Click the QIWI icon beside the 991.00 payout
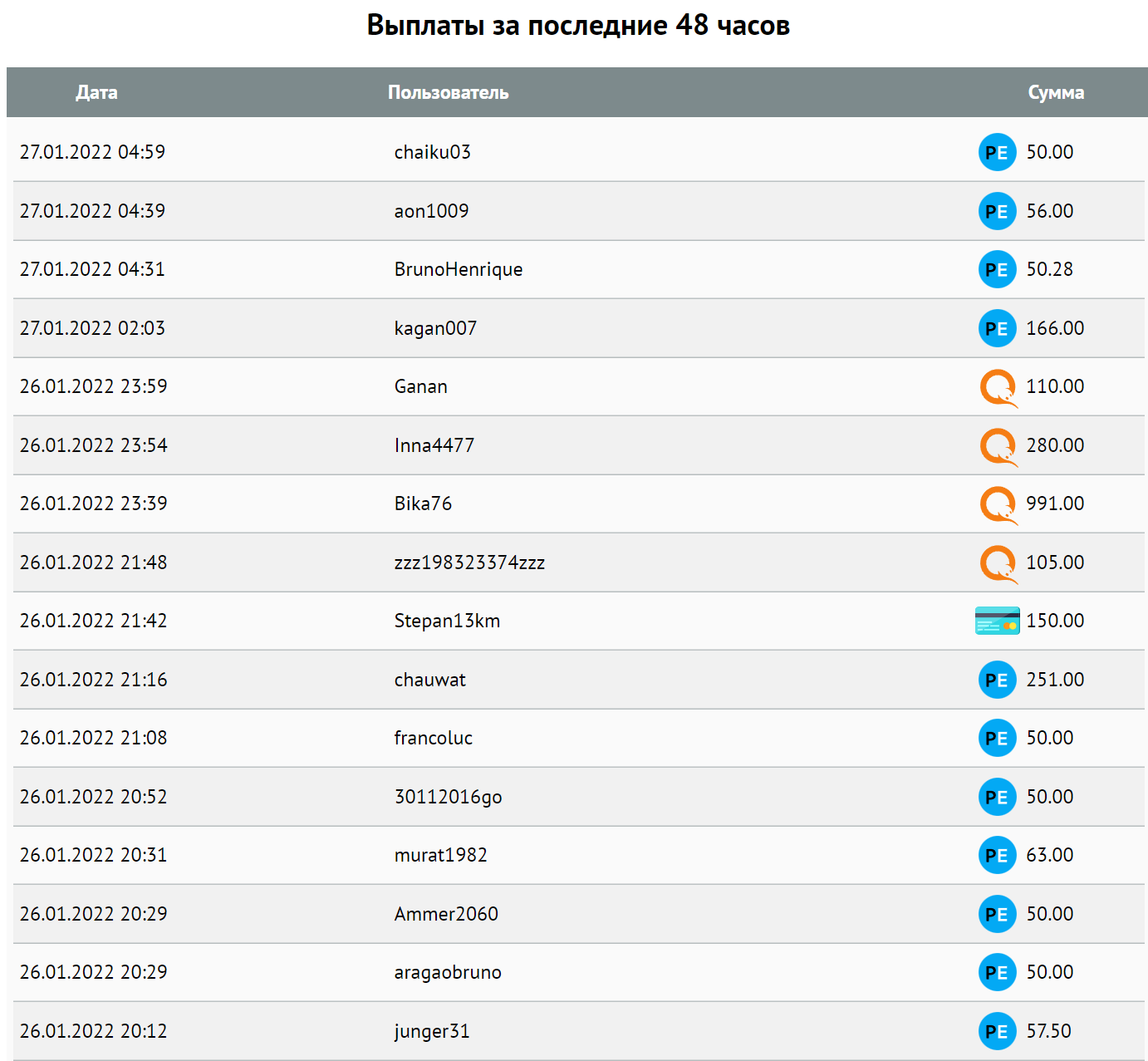 [x=998, y=505]
